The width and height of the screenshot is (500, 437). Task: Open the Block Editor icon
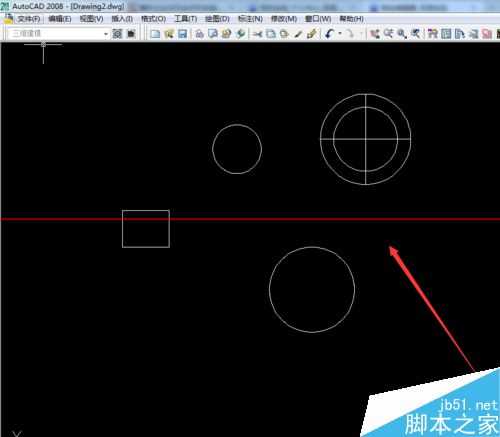coord(312,34)
